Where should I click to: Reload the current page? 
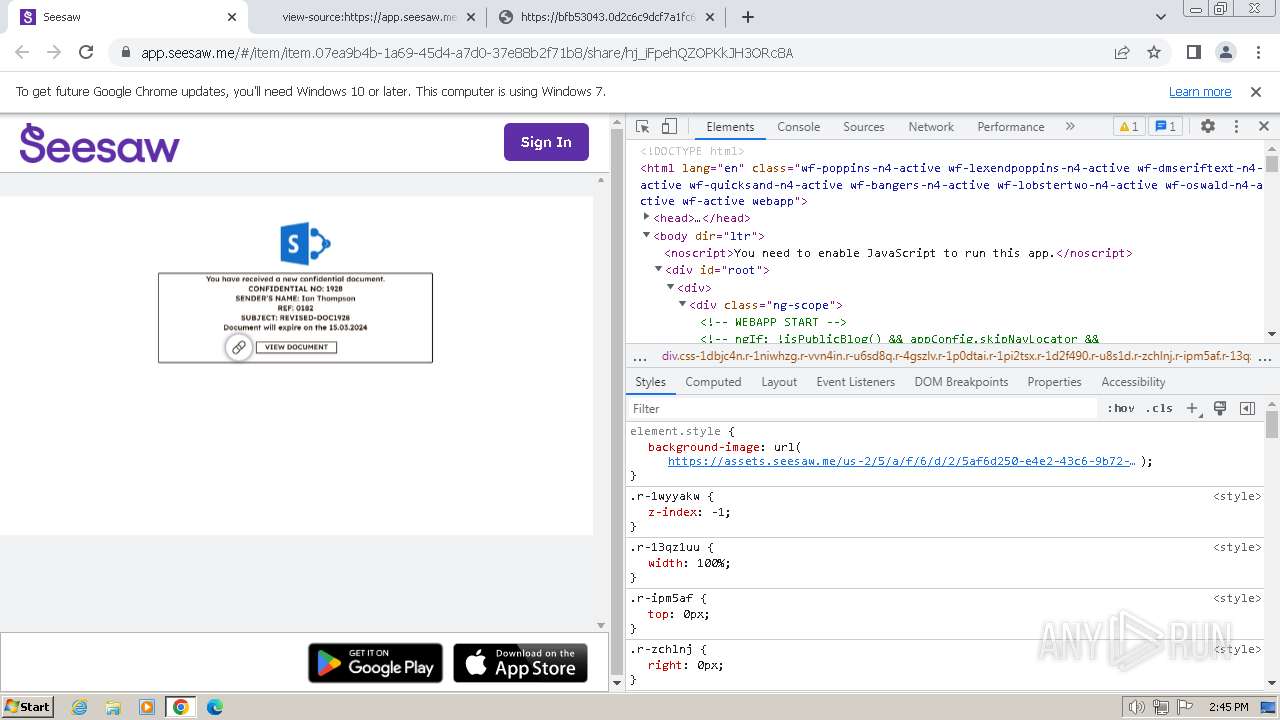[x=86, y=52]
